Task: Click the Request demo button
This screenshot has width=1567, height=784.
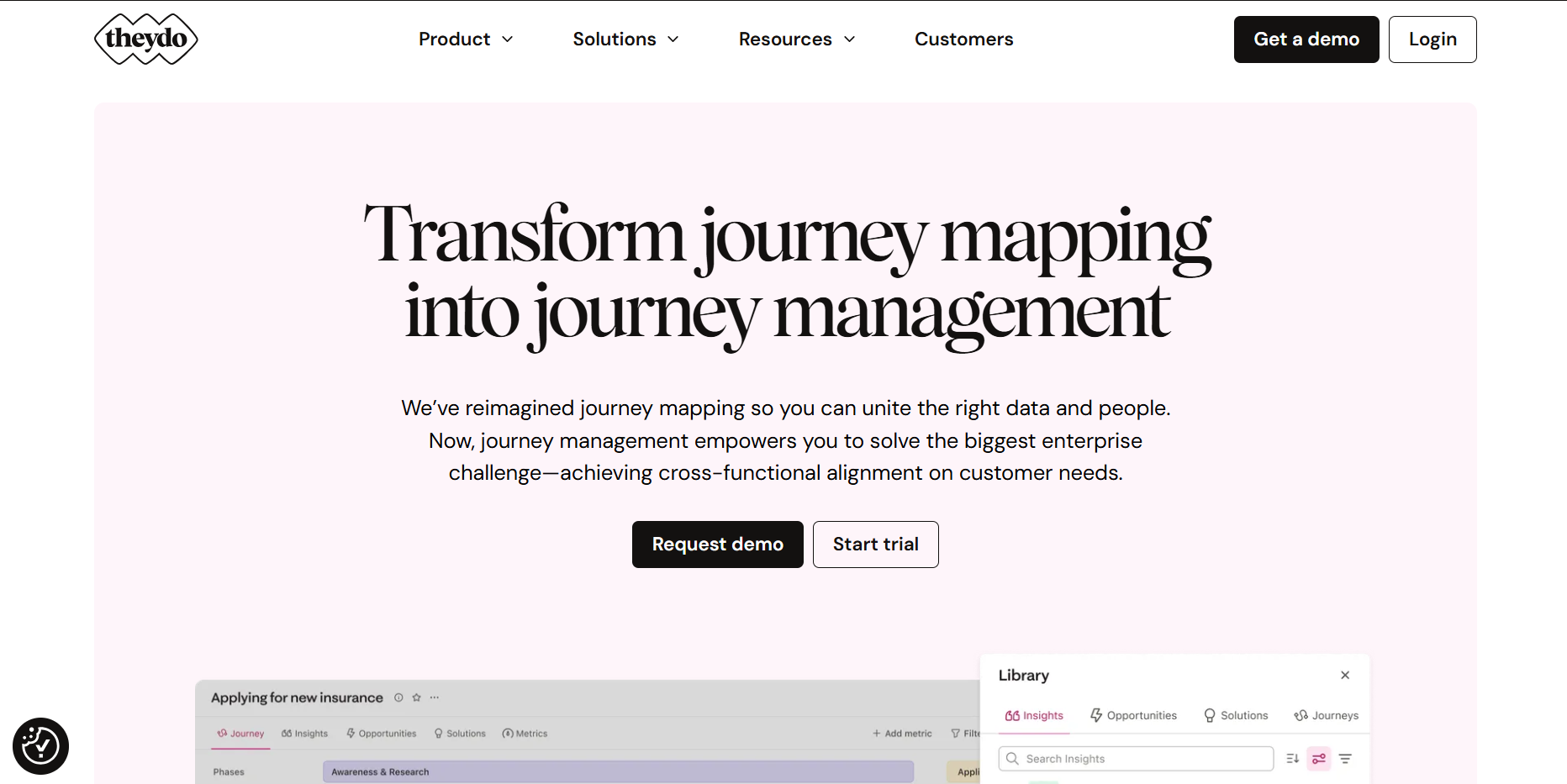Action: 717,544
